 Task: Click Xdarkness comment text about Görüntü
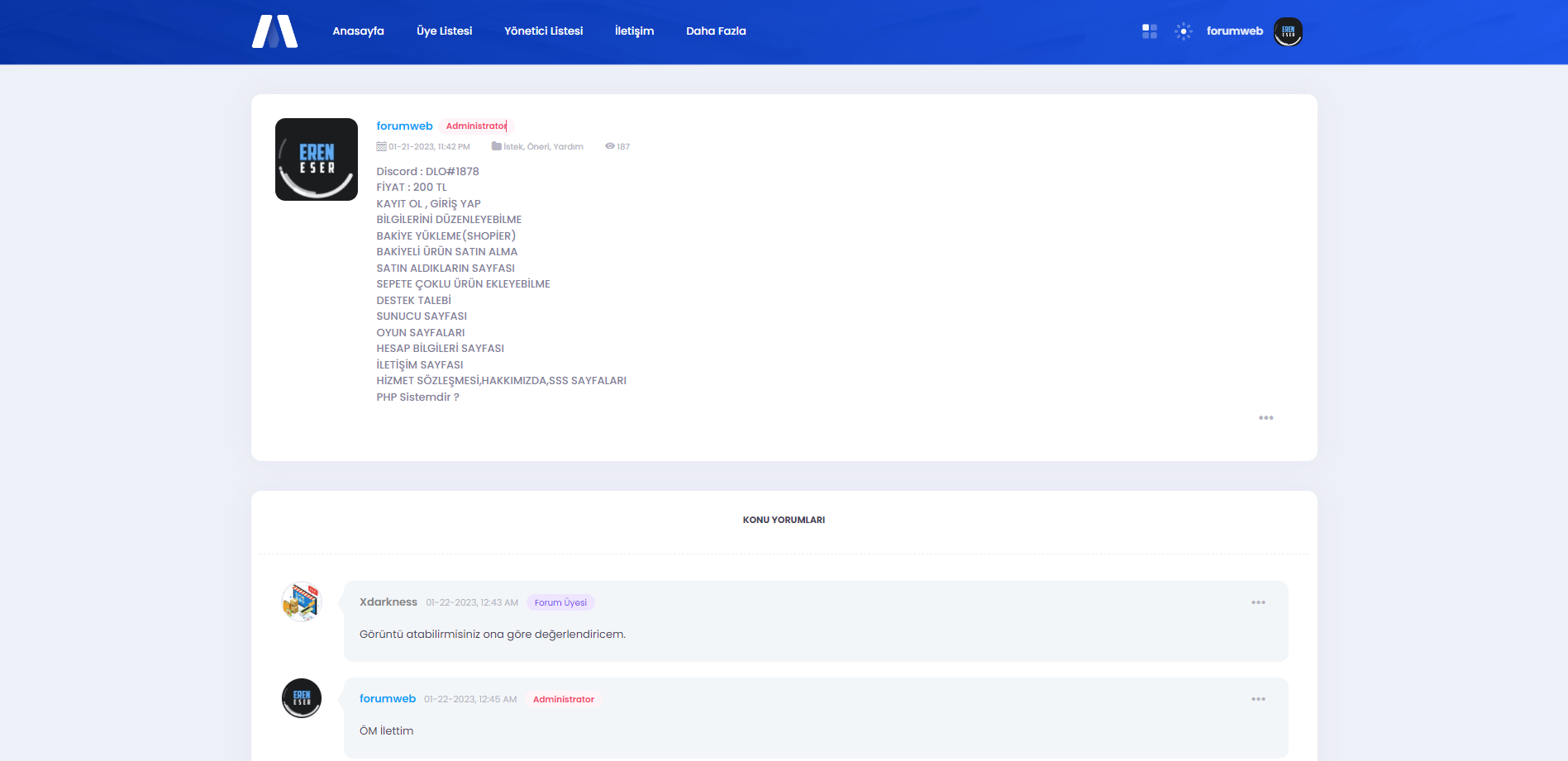tap(492, 635)
